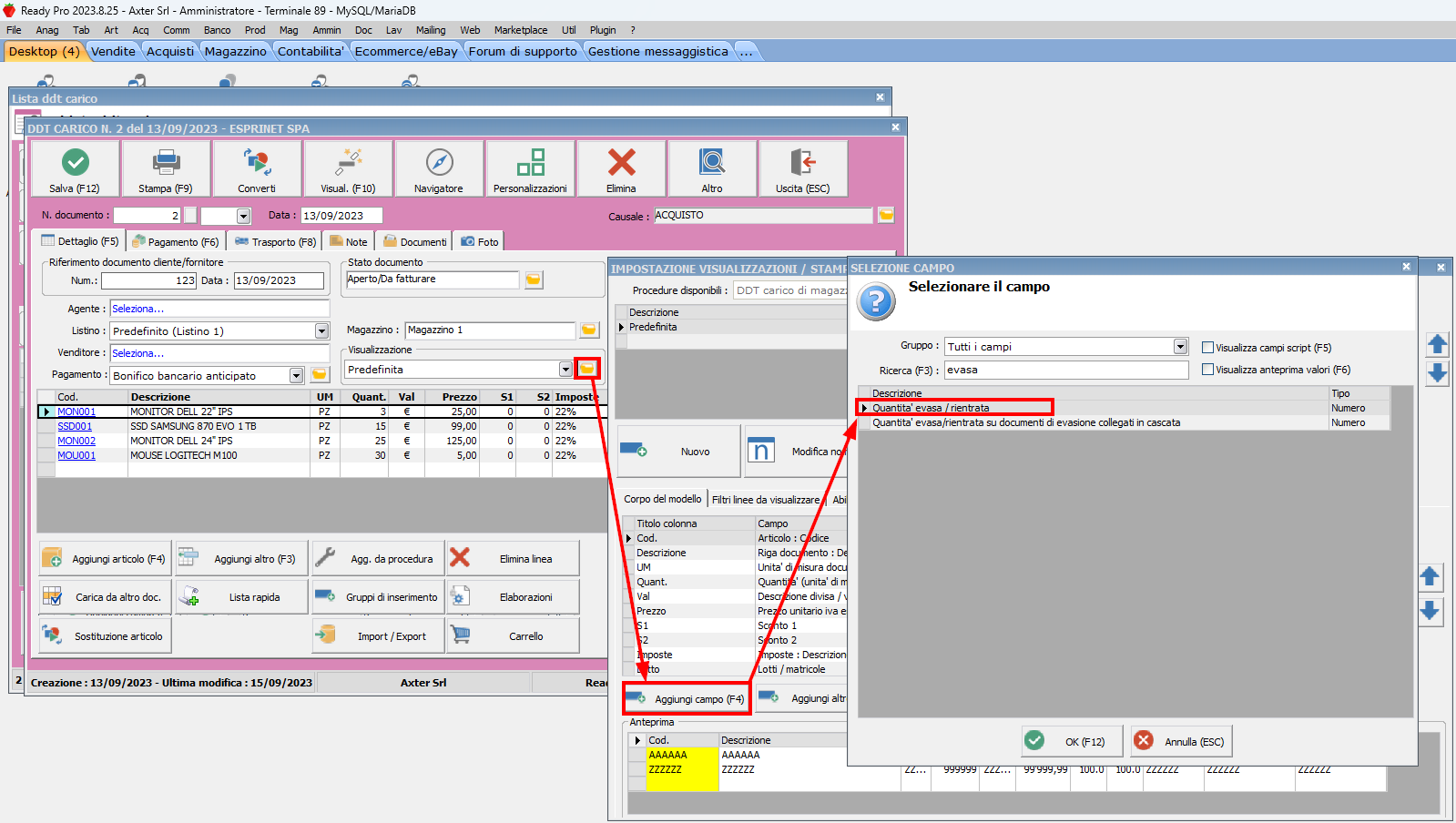
Task: Open Gruppi di inserimento
Action: tap(378, 597)
